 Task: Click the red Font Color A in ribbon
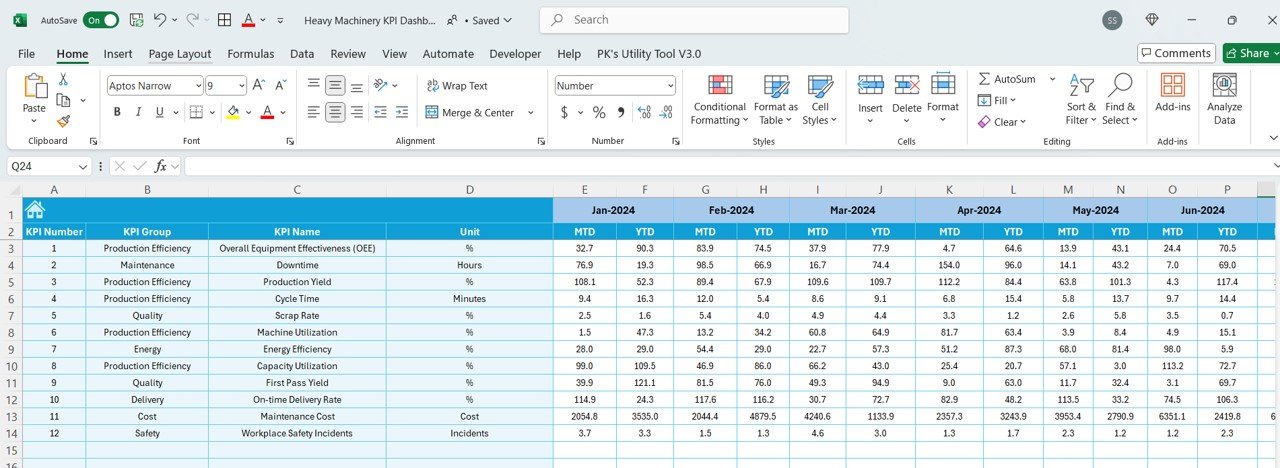tap(267, 113)
